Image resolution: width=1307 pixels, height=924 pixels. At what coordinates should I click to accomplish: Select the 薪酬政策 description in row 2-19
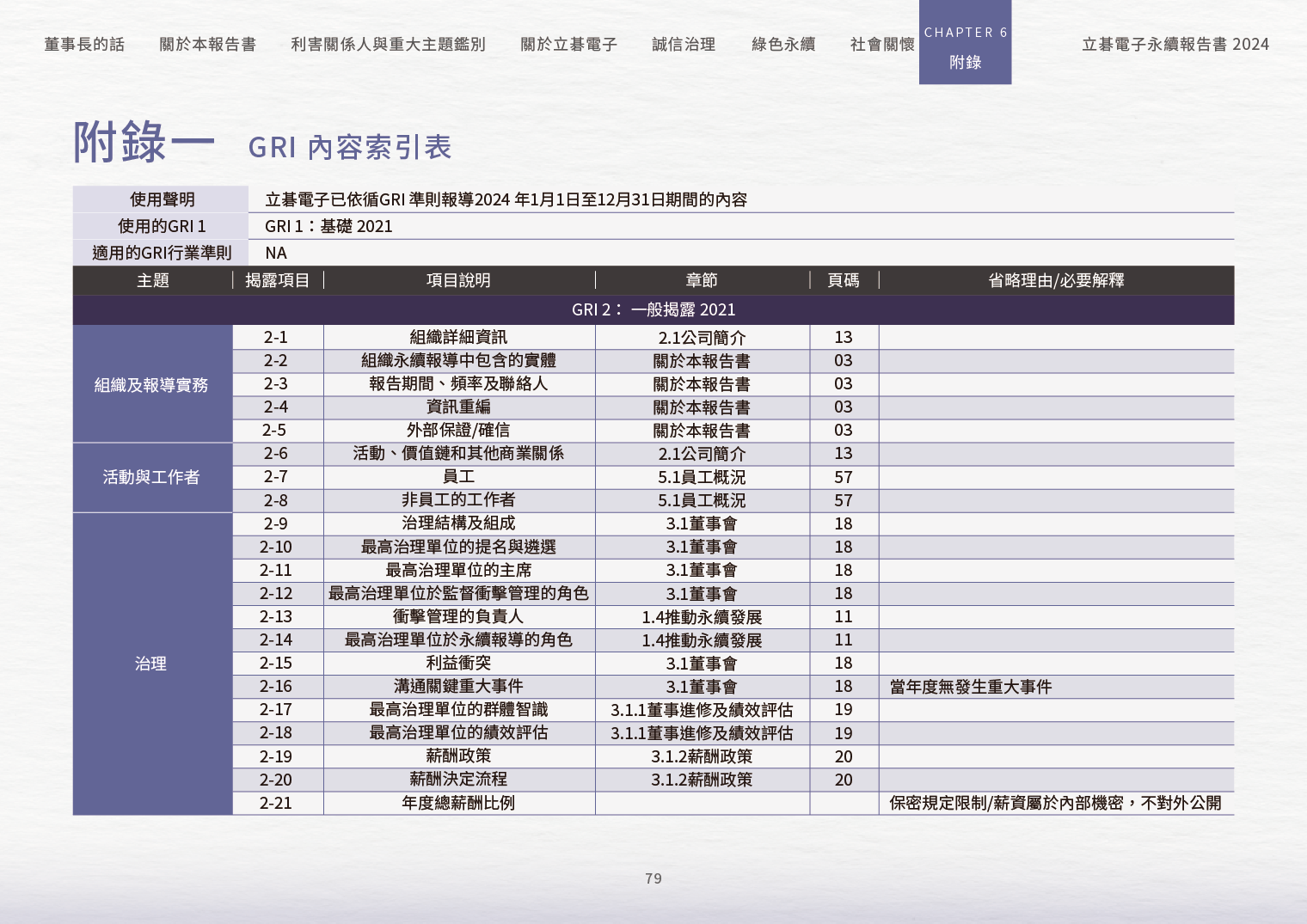click(x=458, y=756)
